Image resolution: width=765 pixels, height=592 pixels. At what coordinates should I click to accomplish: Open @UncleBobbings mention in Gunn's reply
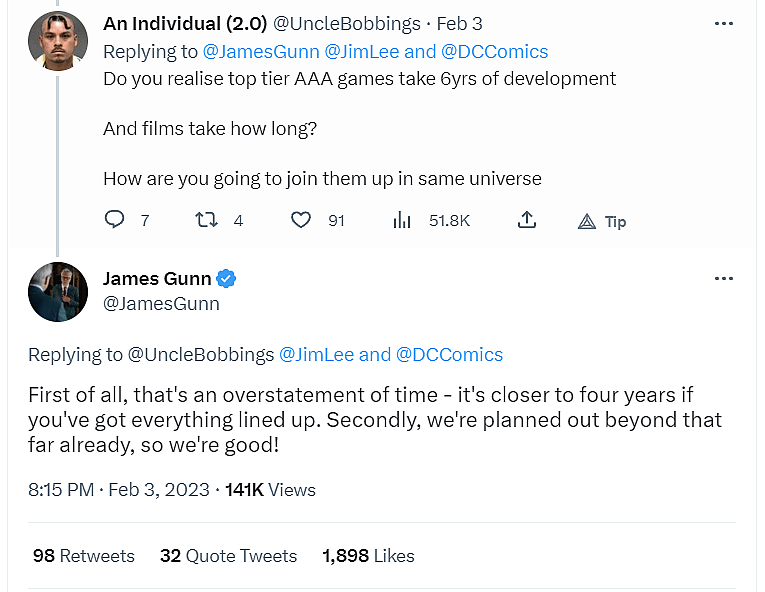coord(201,354)
